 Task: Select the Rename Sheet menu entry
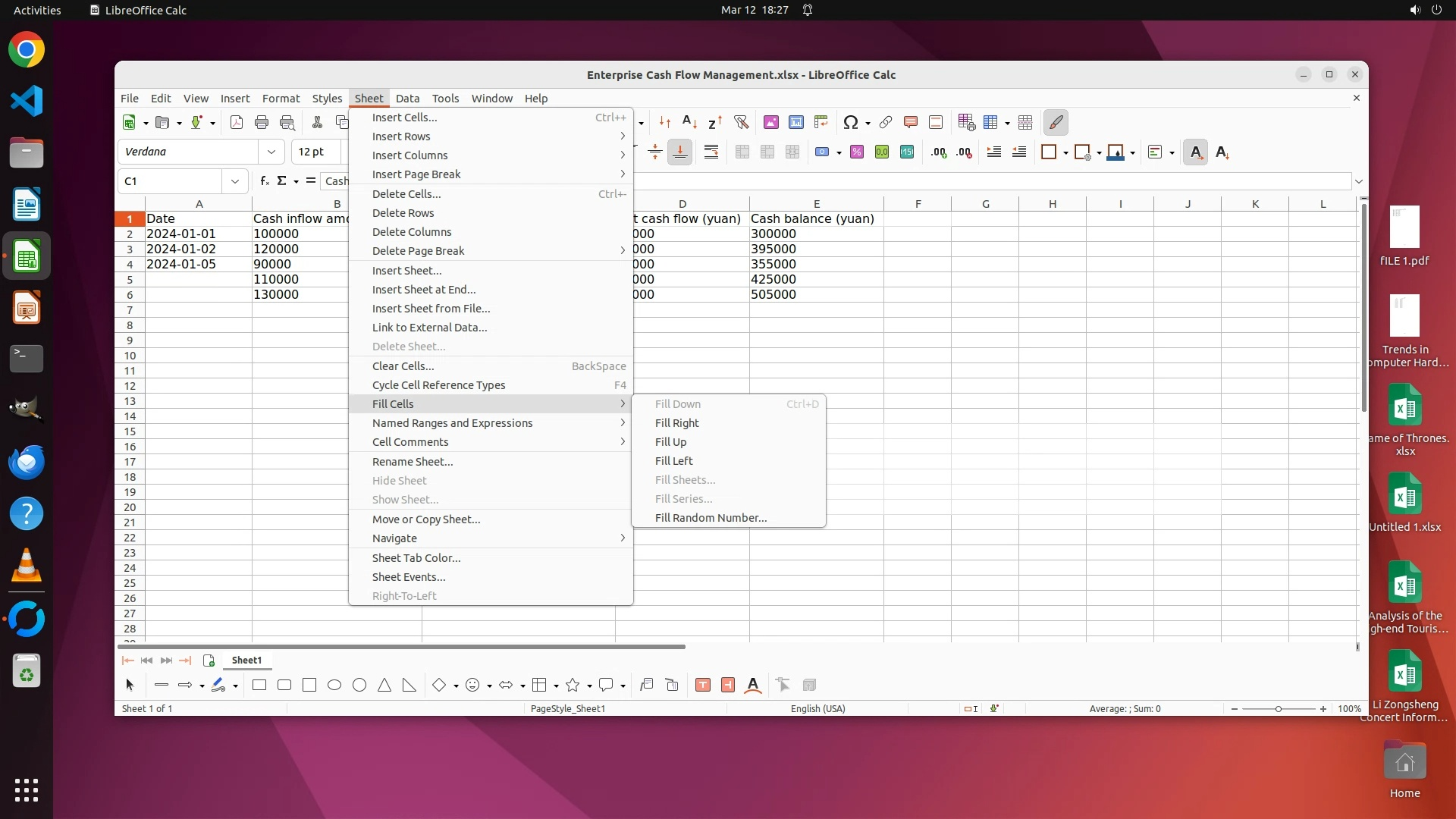pyautogui.click(x=413, y=462)
